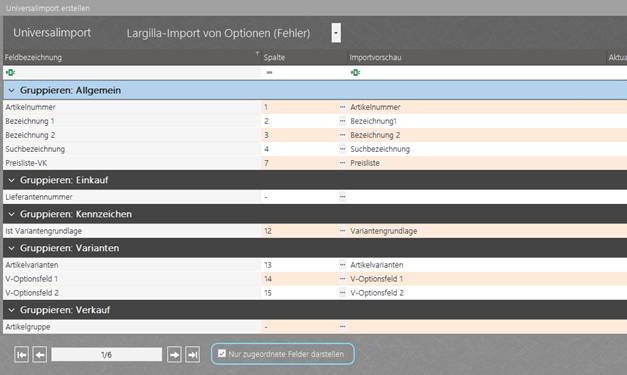The height and width of the screenshot is (375, 627).
Task: Open ellipsis button in Preisliste-VK row
Action: click(x=342, y=163)
